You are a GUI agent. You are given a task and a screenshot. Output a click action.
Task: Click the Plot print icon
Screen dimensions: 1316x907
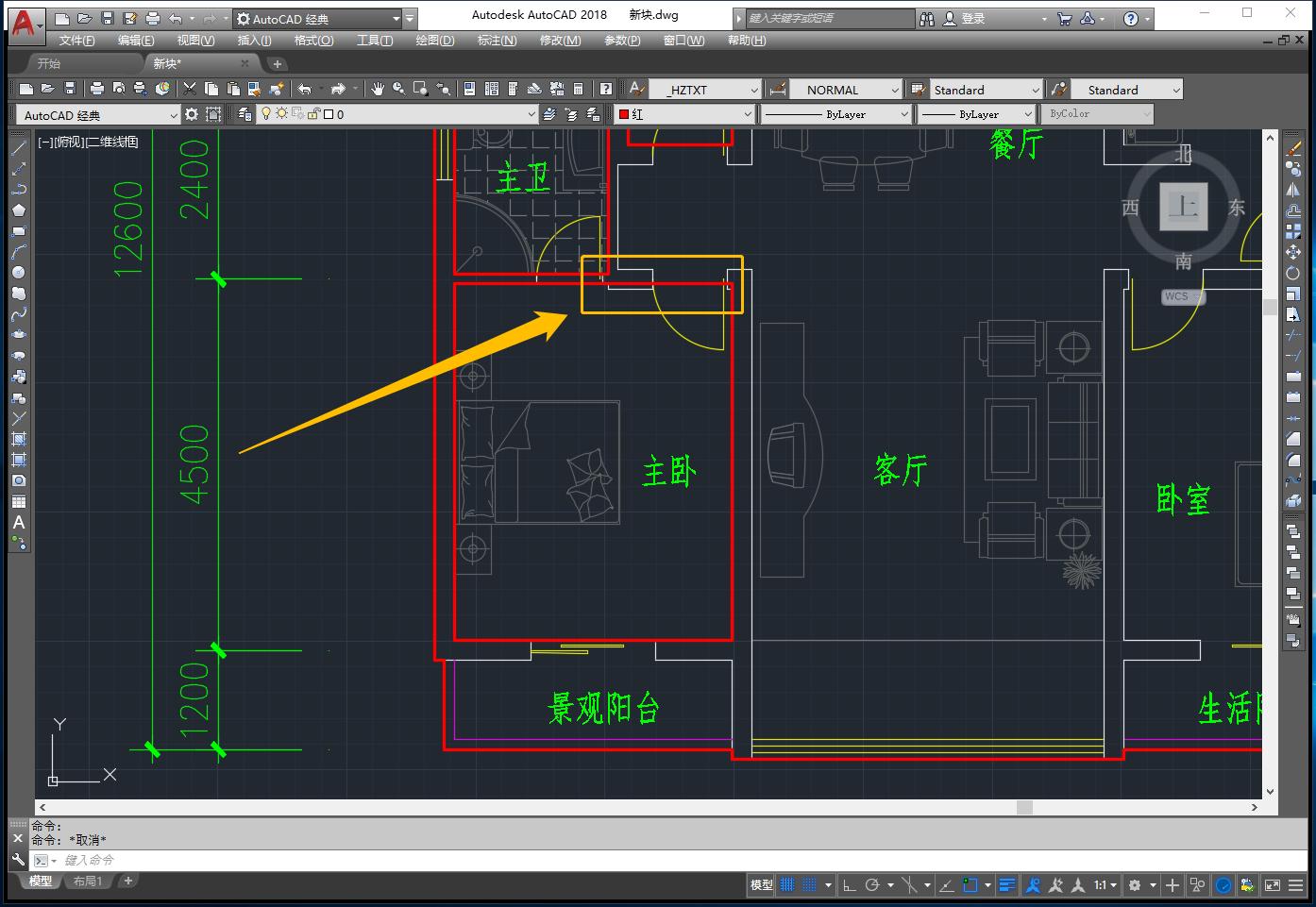coord(96,89)
